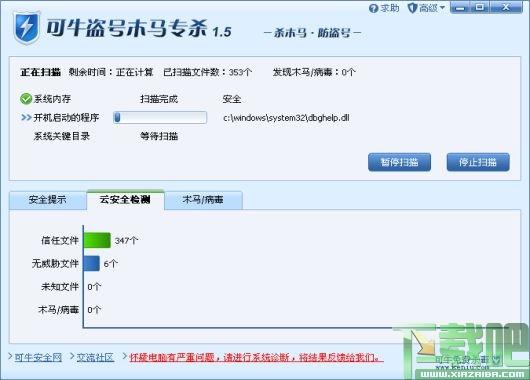This screenshot has width=530, height=380.
Task: Click the red system diagnosis warning link
Action: (256, 357)
